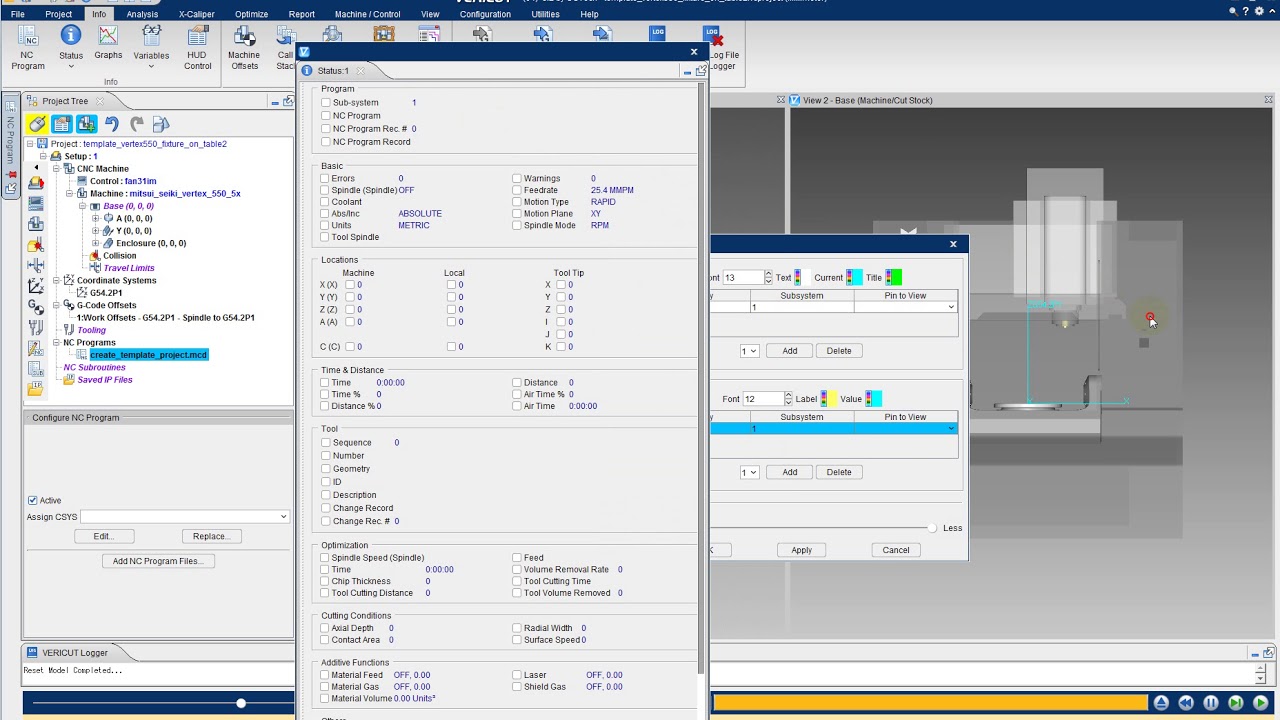Image resolution: width=1280 pixels, height=720 pixels.
Task: Open the Configuration menu tab
Action: [485, 14]
